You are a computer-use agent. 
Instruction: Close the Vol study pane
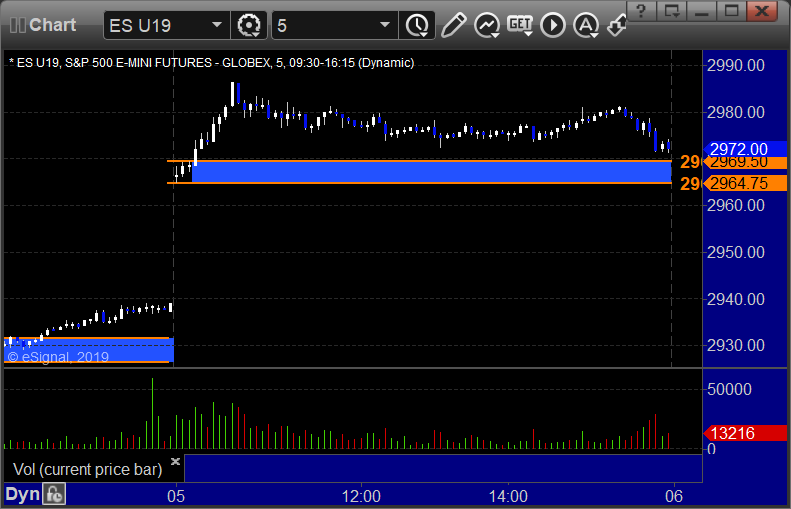(x=176, y=461)
